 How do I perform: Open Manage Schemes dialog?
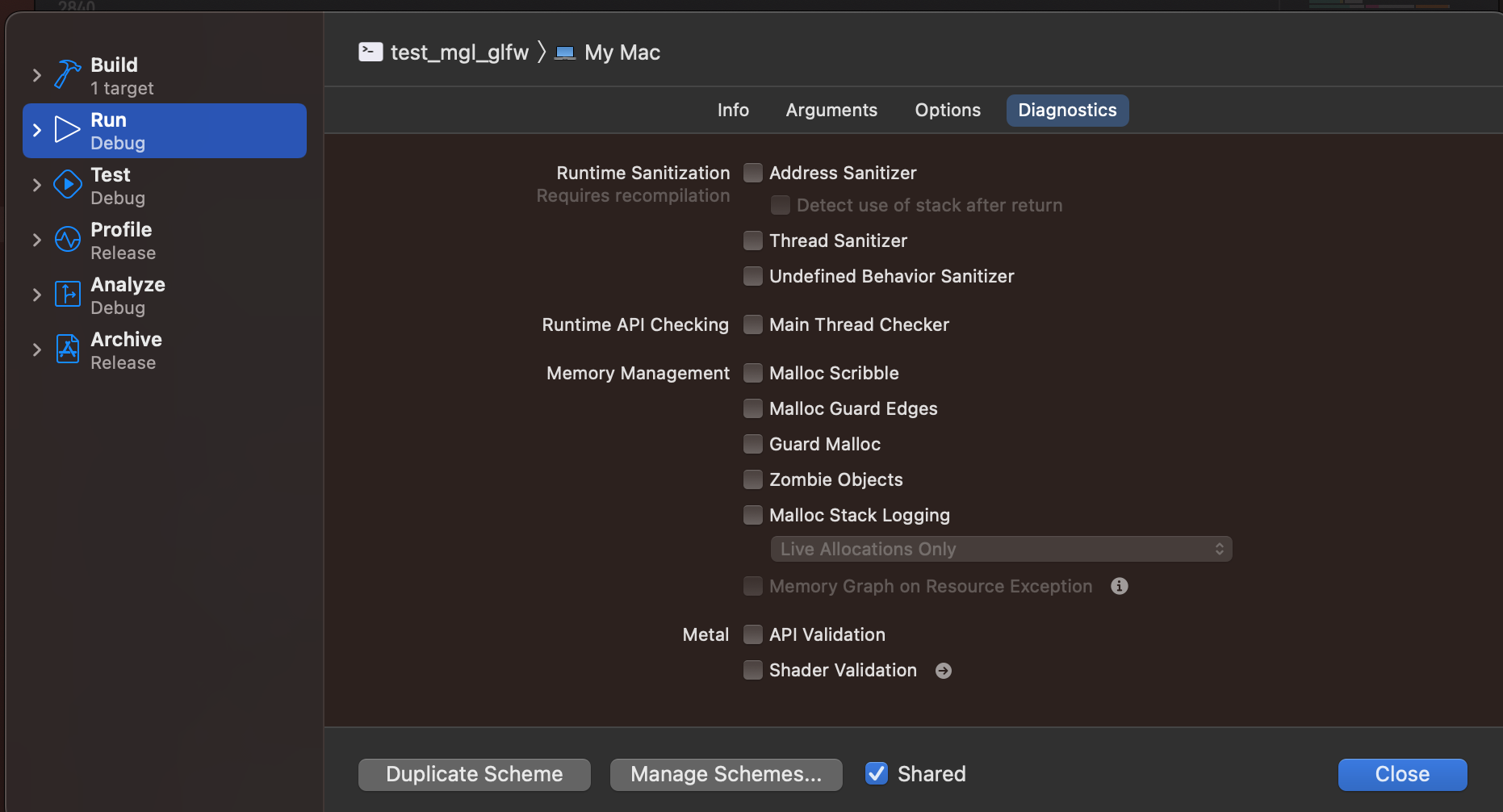[725, 773]
